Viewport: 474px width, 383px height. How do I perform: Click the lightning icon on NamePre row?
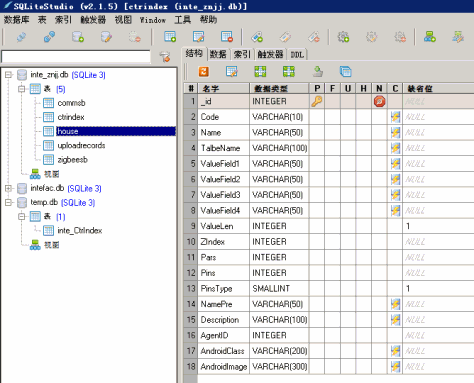395,304
